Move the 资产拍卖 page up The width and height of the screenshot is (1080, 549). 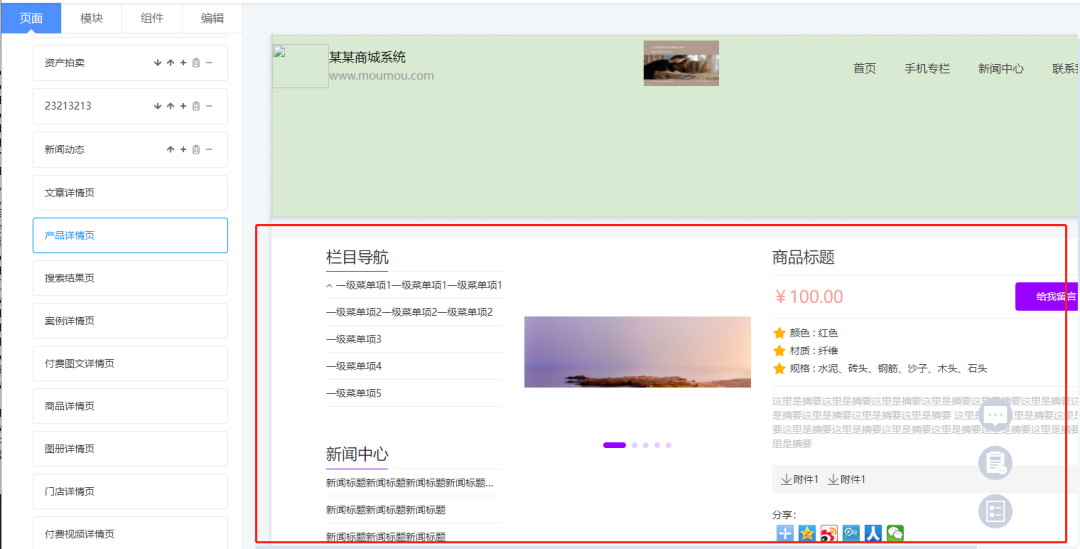(x=170, y=63)
